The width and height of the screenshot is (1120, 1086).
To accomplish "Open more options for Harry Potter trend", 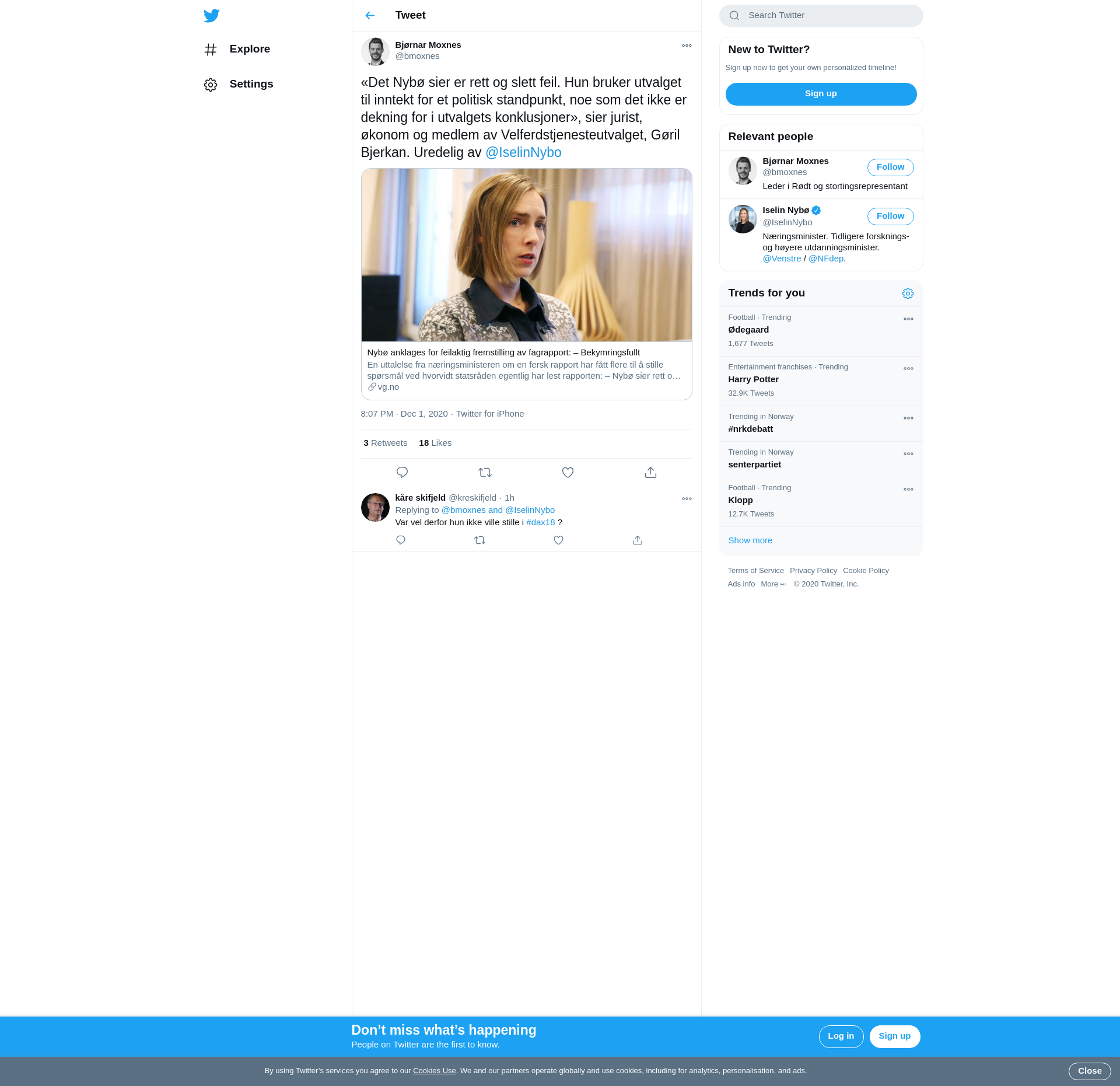I will tap(908, 369).
